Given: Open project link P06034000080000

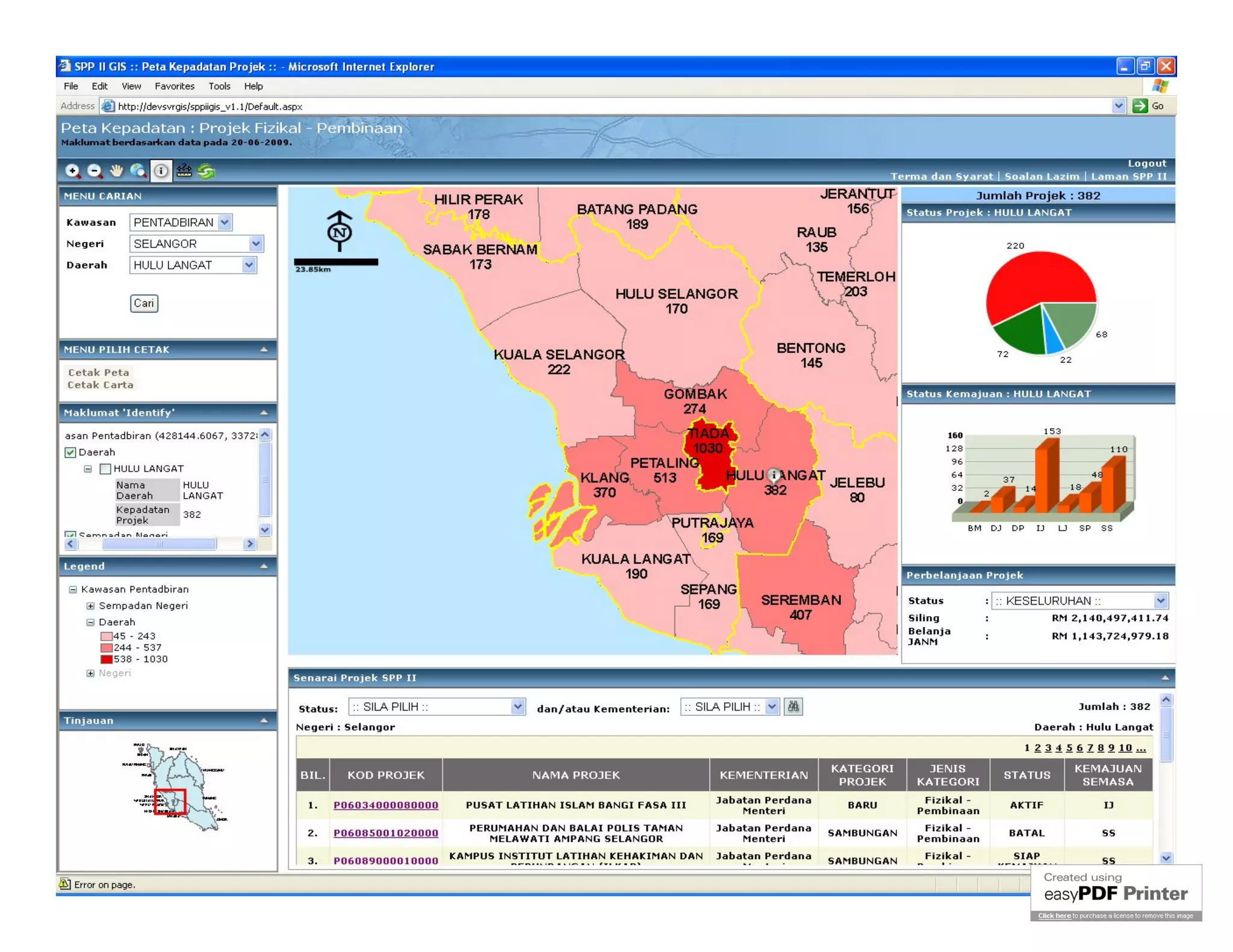Looking at the screenshot, I should click(385, 805).
